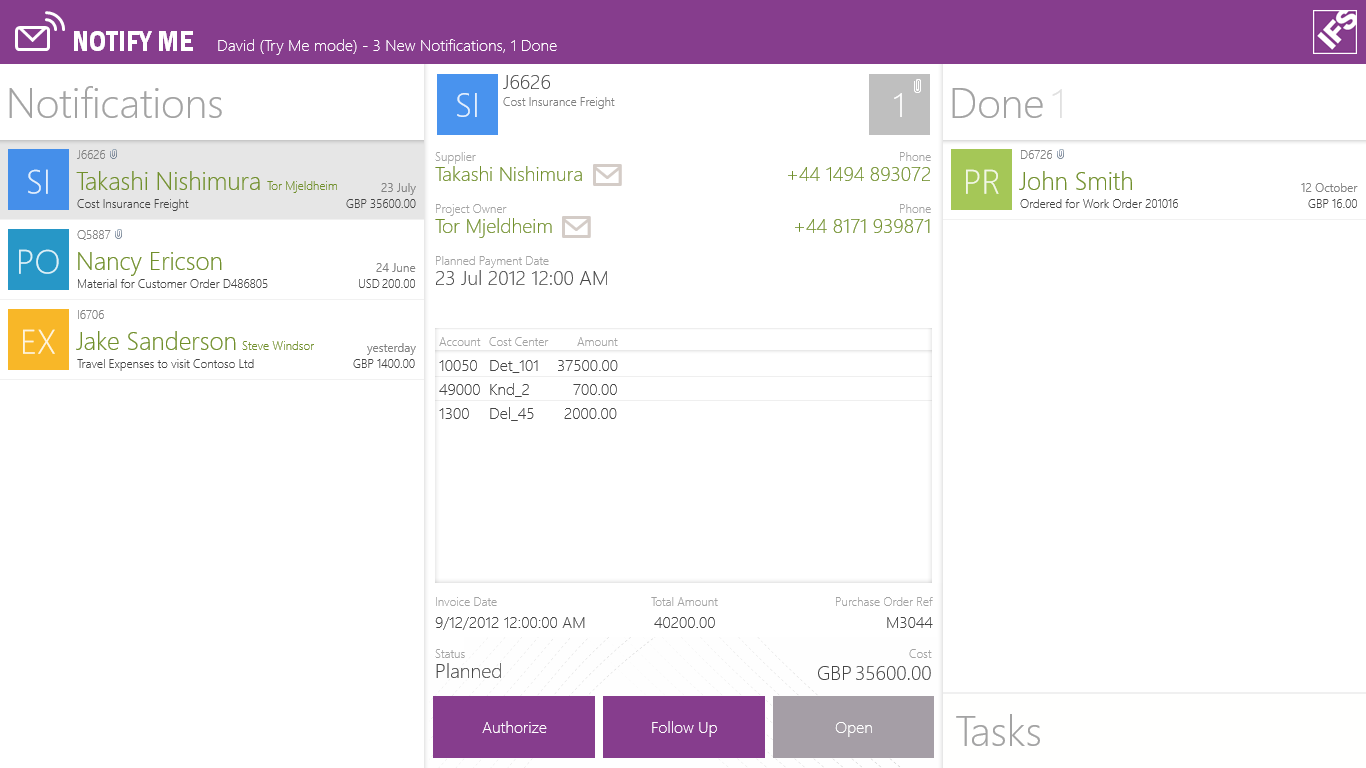Call supplier phone +44 1494 893072
The height and width of the screenshot is (768, 1366).
[x=858, y=175]
